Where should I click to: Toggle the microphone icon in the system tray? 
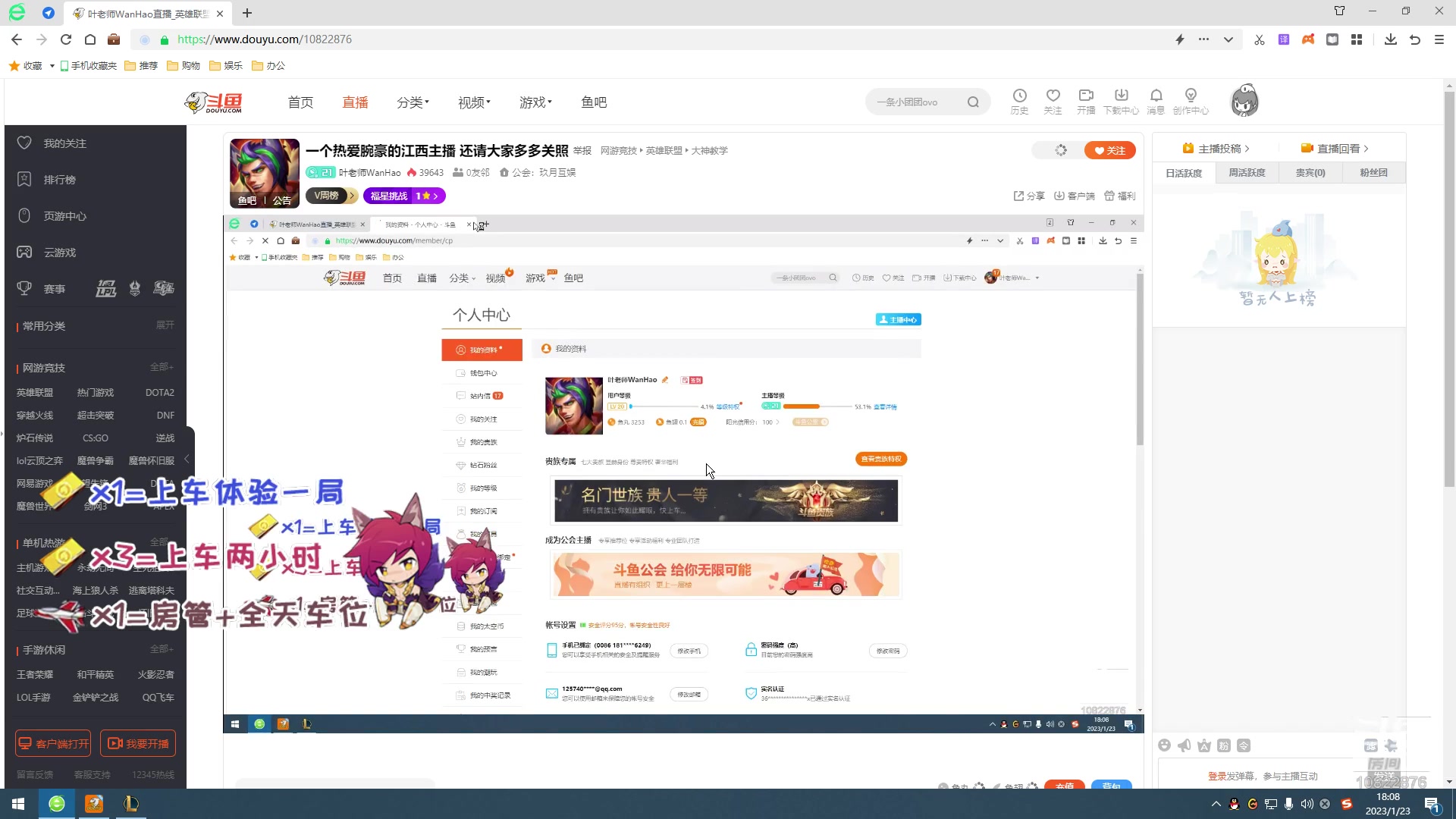pos(1288,804)
